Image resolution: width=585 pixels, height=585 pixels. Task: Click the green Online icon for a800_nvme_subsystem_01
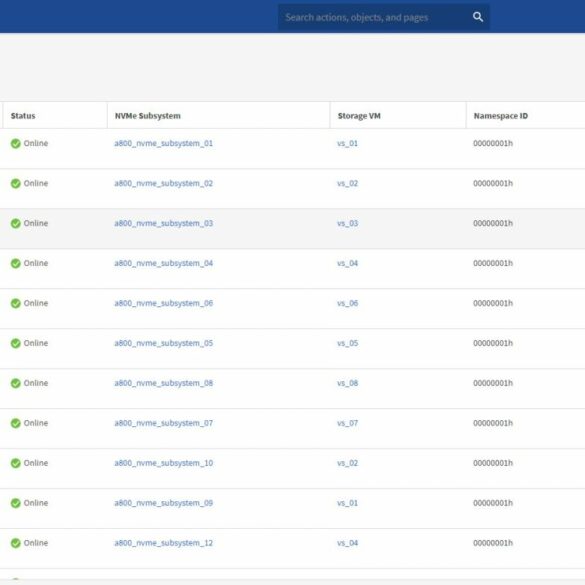coord(16,143)
